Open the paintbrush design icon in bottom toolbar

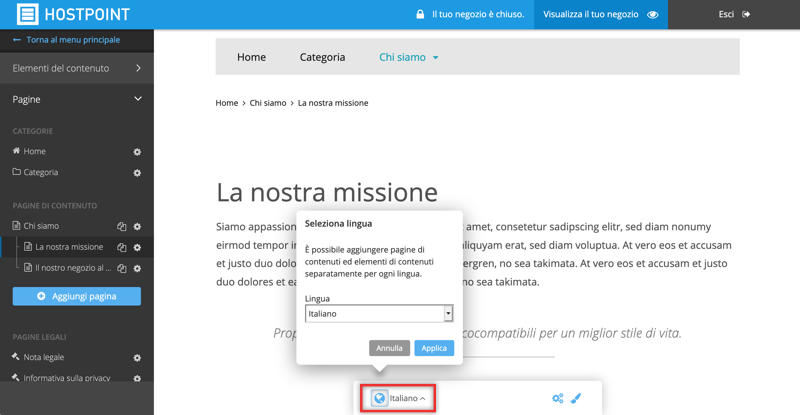coord(576,398)
